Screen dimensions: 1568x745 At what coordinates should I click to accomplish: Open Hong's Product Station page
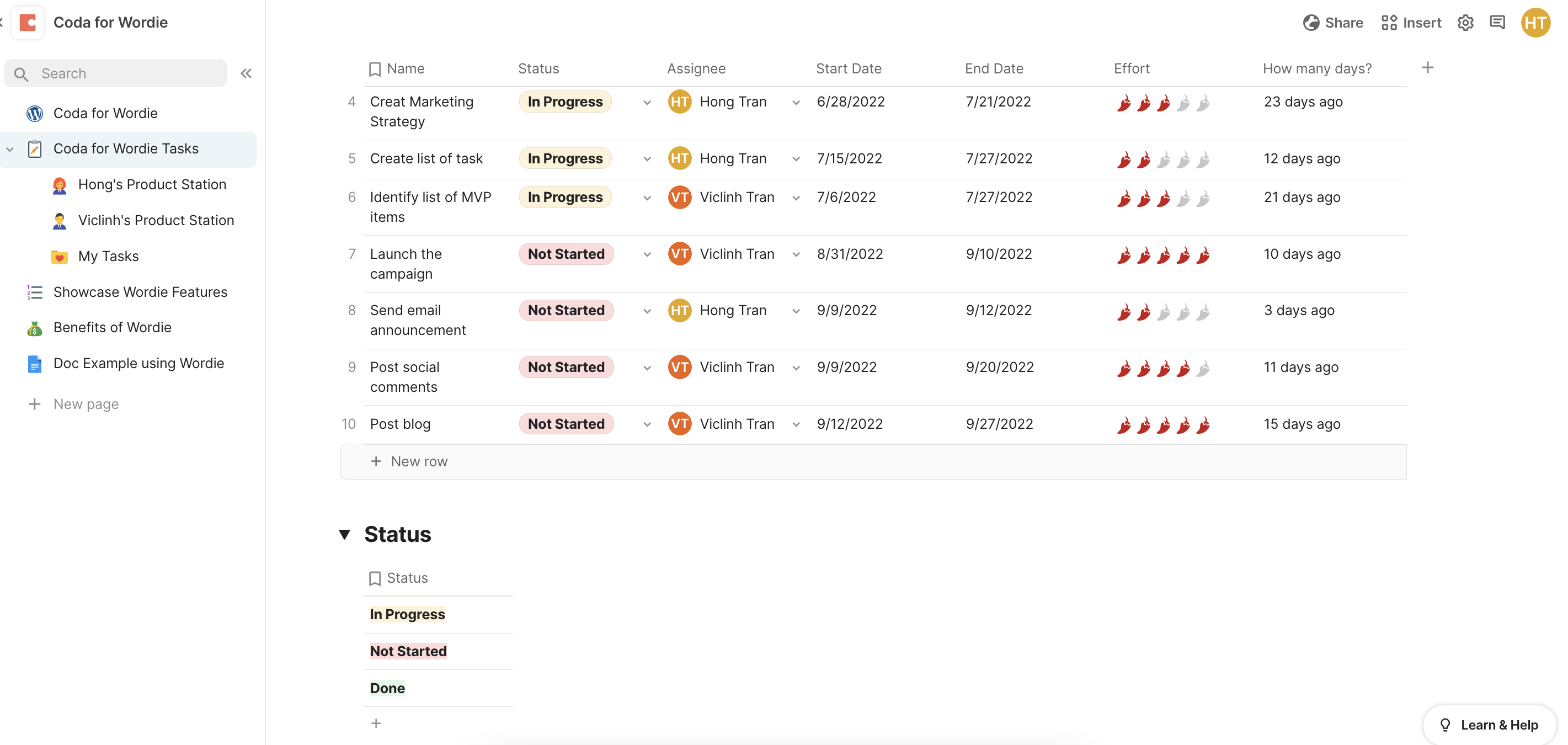152,184
